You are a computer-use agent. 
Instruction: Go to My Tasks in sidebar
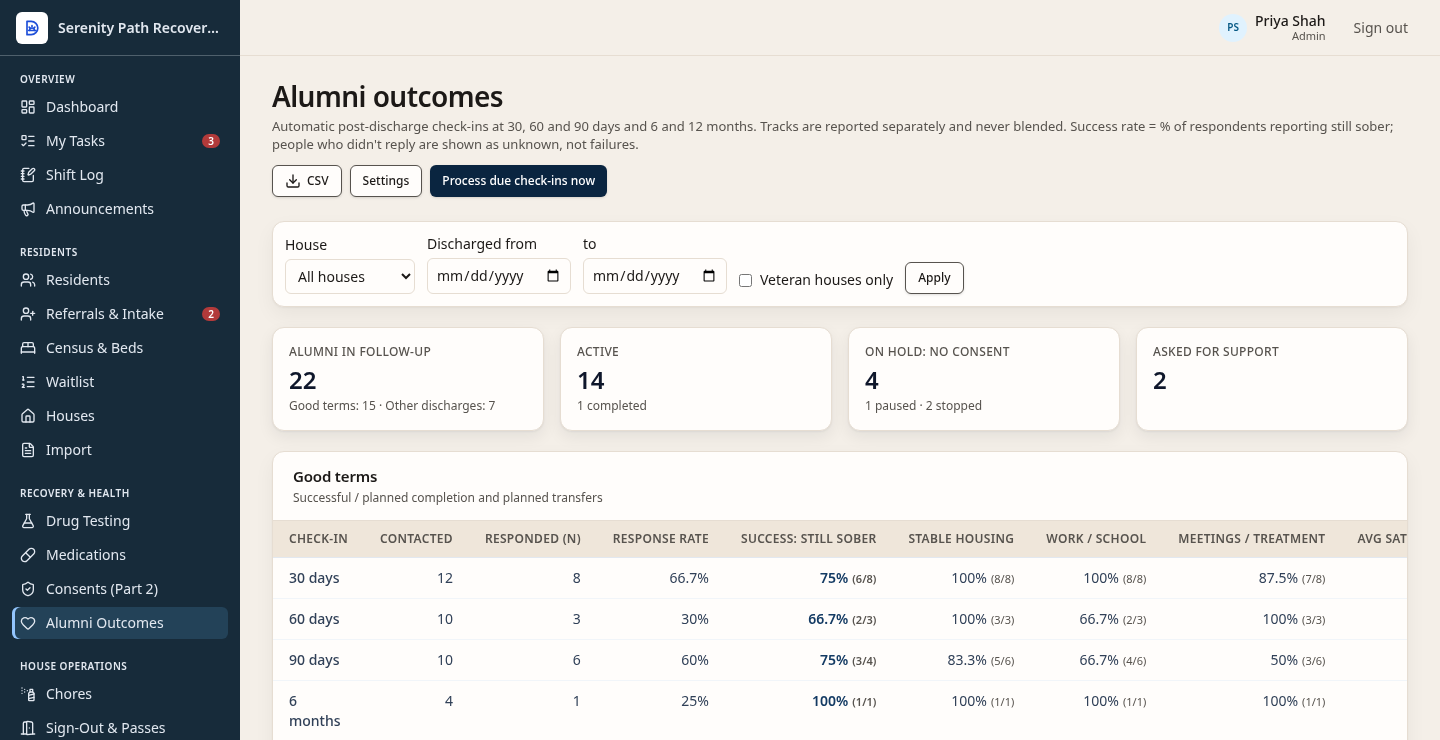click(x=120, y=141)
